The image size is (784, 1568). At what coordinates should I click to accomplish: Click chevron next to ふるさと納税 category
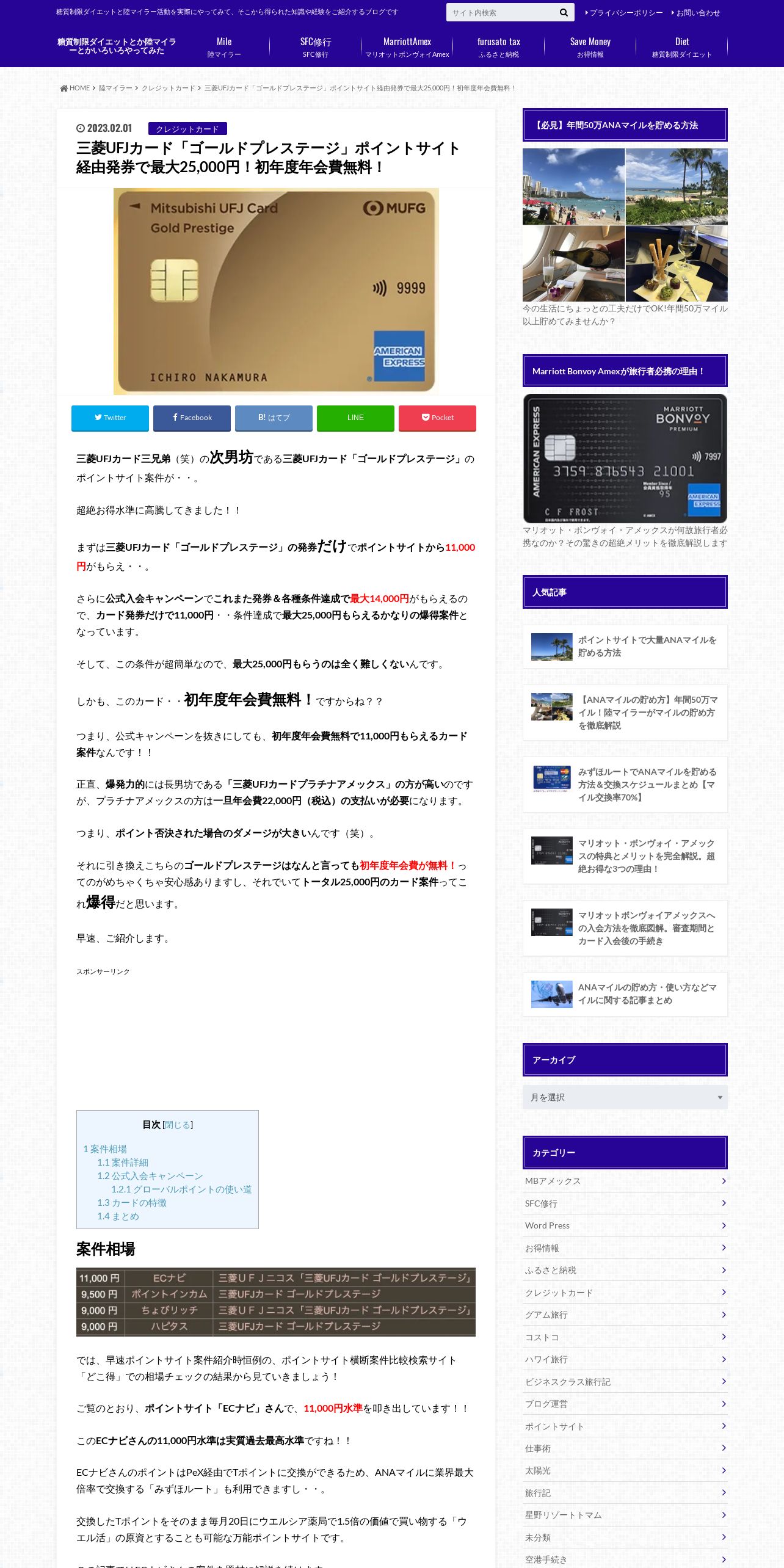pyautogui.click(x=724, y=1270)
